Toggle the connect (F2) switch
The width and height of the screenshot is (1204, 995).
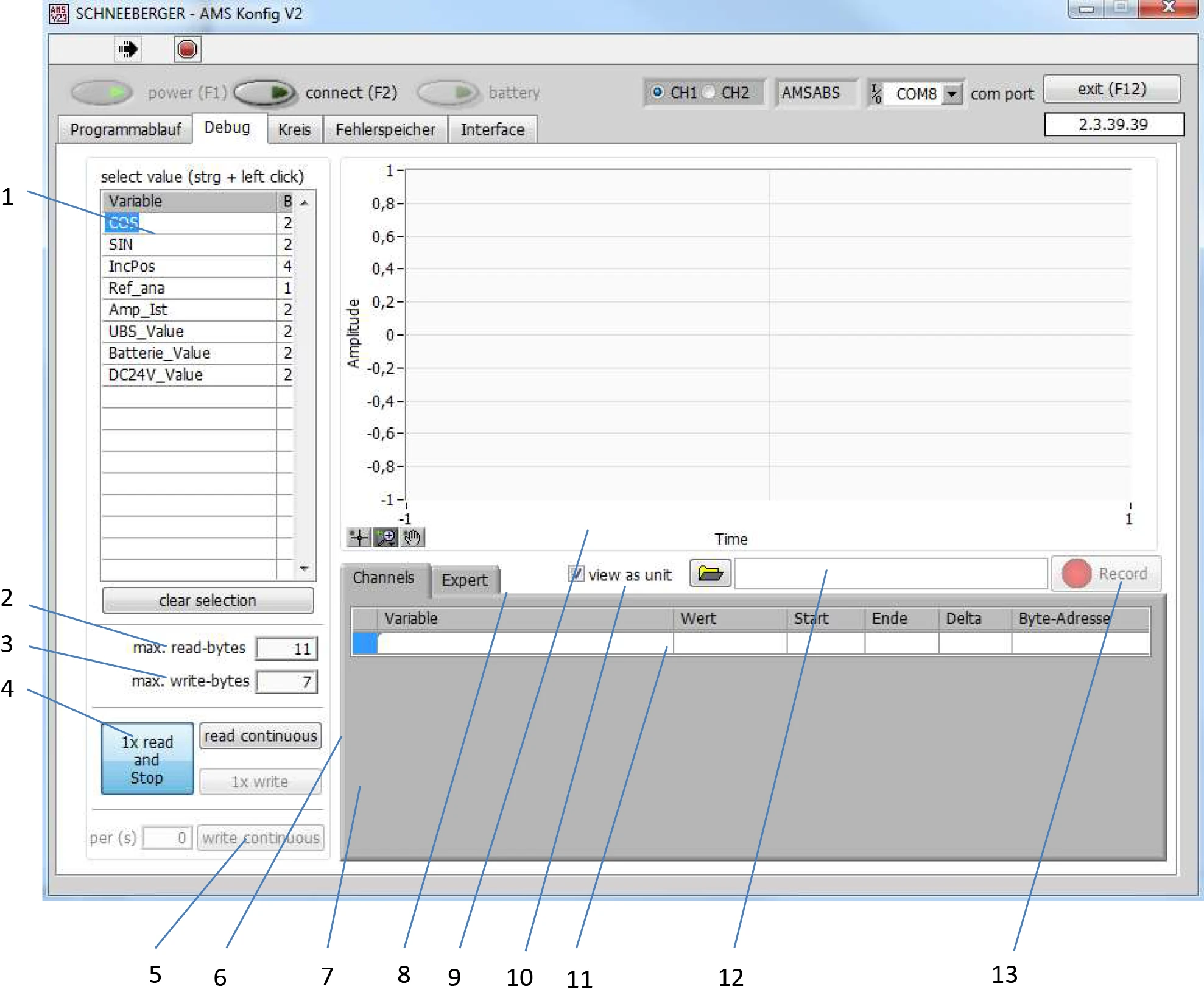pyautogui.click(x=265, y=93)
